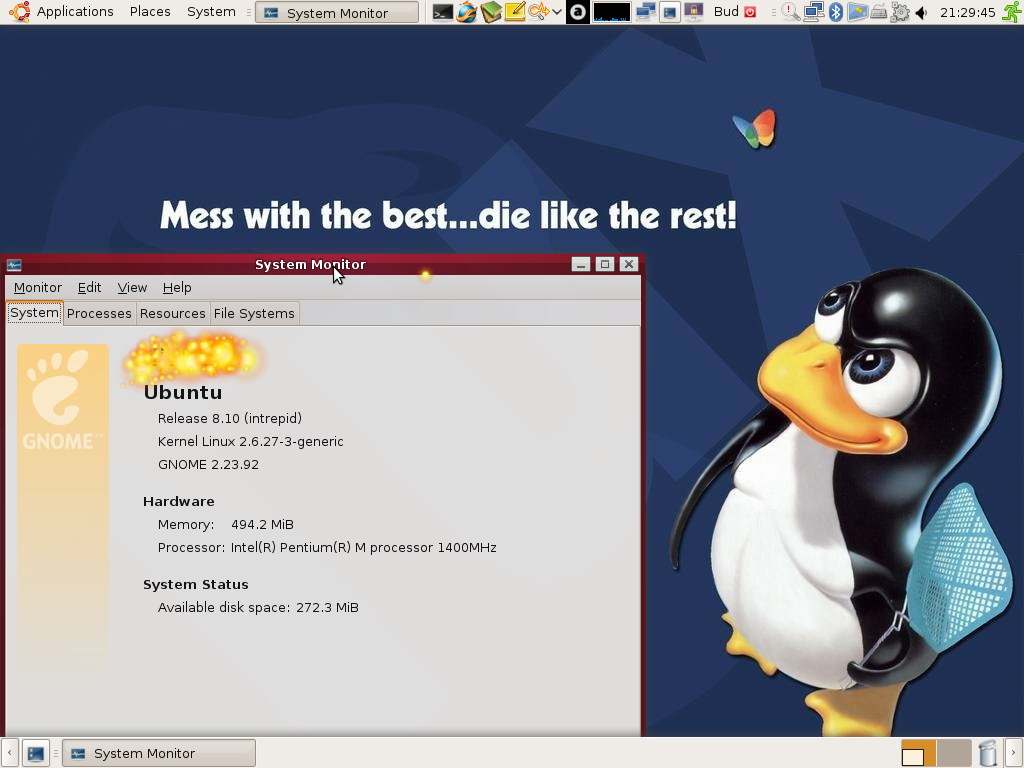
Task: Click 'Kernel Linux 2.6.27-3-generic' text
Action: [250, 441]
